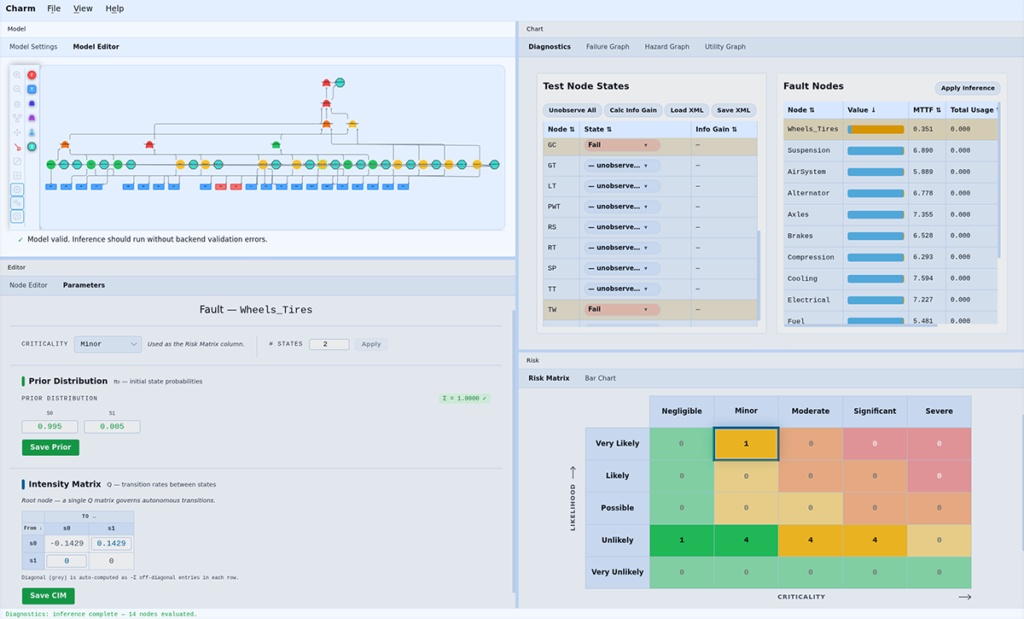The image size is (1024, 619).
Task: Toggle the speech-bubble outlined toolbar button
Action: click(x=17, y=217)
